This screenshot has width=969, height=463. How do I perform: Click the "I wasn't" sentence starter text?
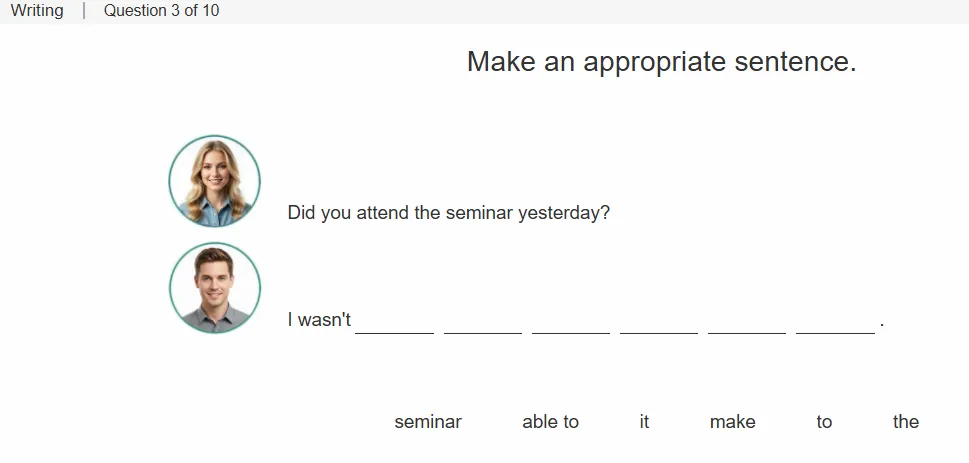(x=319, y=320)
